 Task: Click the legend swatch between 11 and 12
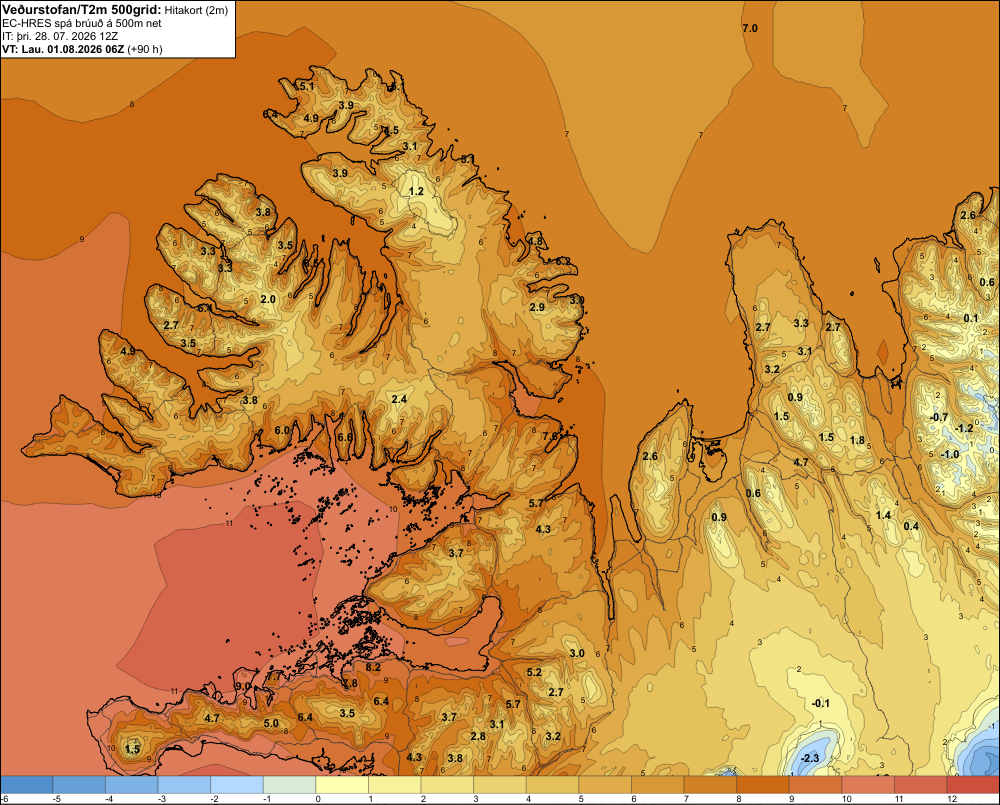click(921, 785)
